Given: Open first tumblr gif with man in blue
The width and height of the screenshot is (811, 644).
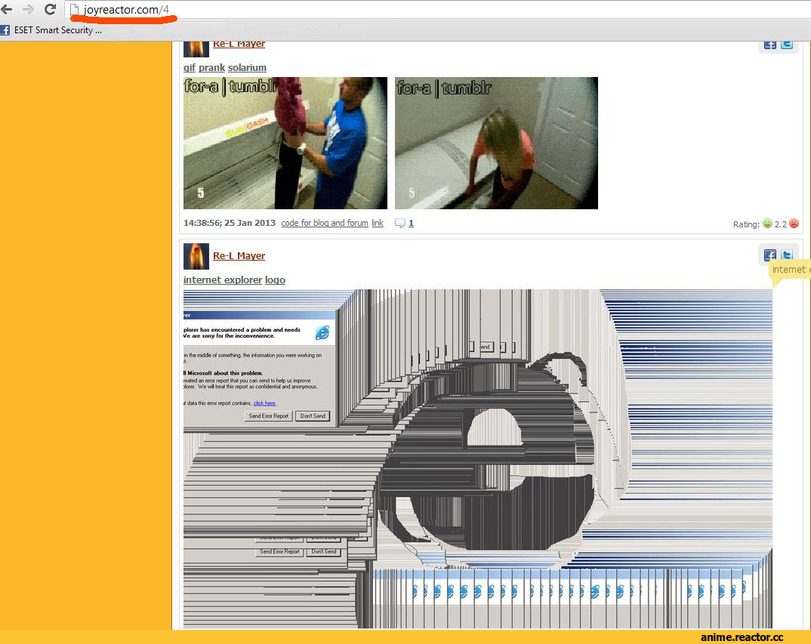Looking at the screenshot, I should (285, 143).
